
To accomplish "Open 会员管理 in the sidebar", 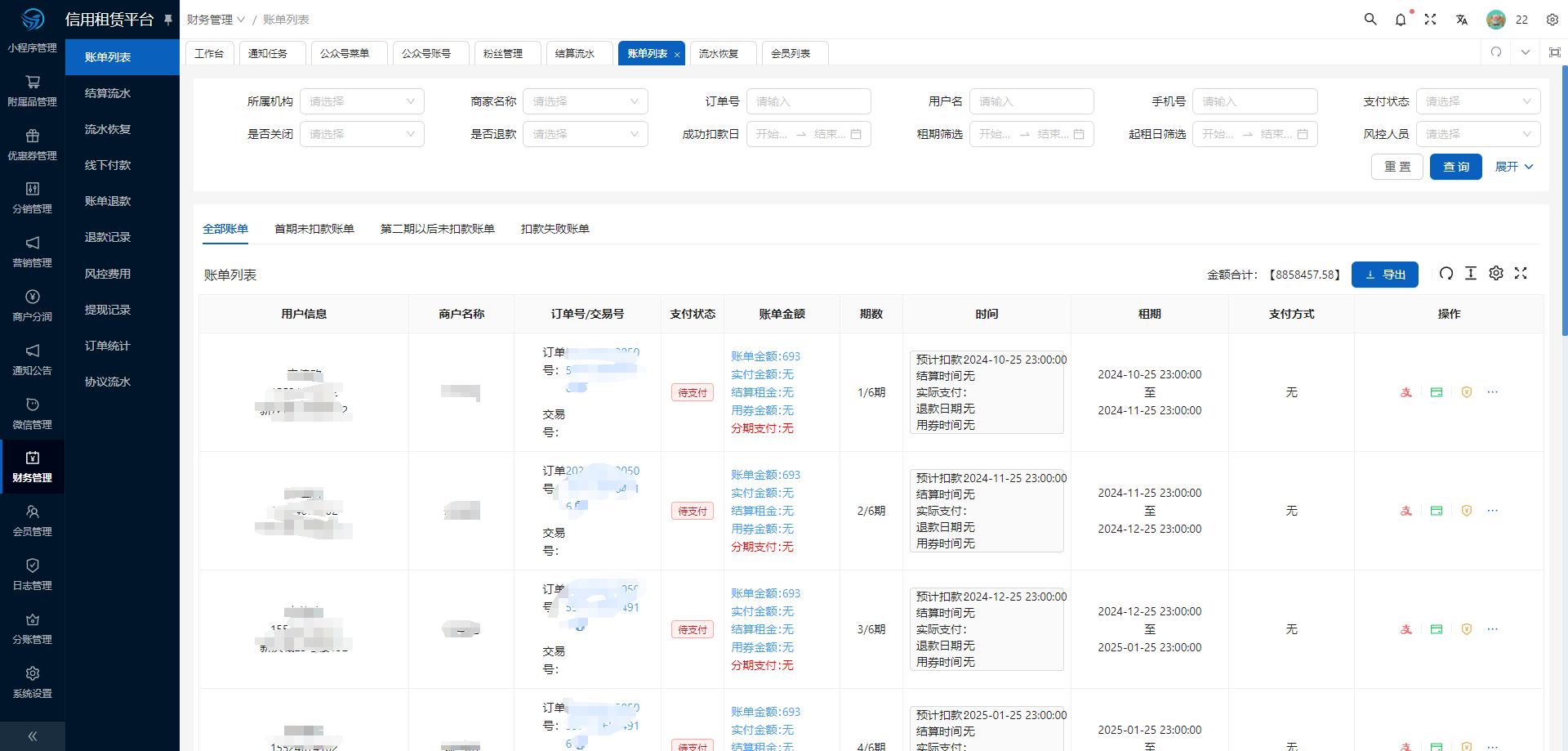I will coord(33,521).
